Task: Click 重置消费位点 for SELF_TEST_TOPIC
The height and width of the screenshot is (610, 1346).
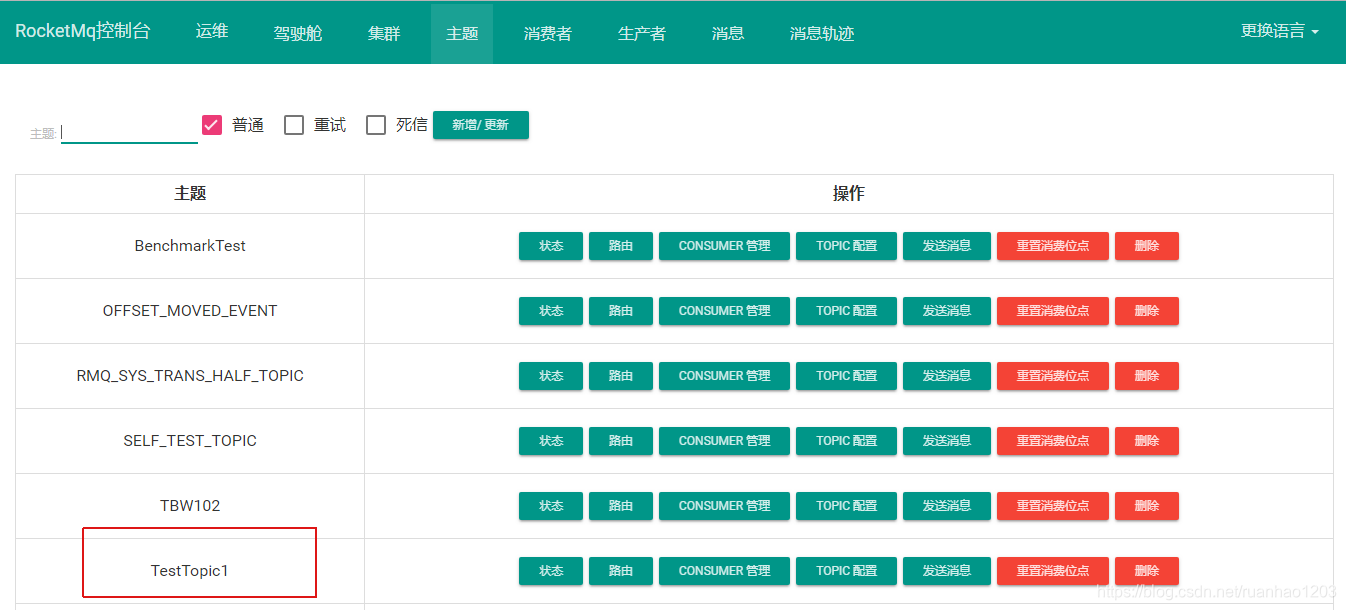Action: tap(1053, 441)
